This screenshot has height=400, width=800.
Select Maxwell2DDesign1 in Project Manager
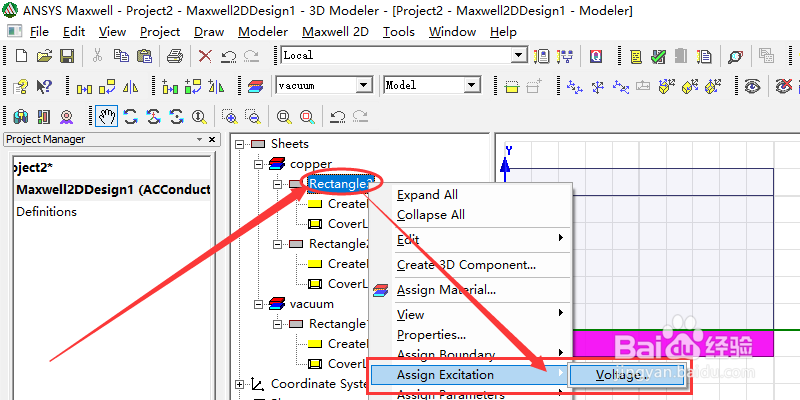pos(113,190)
